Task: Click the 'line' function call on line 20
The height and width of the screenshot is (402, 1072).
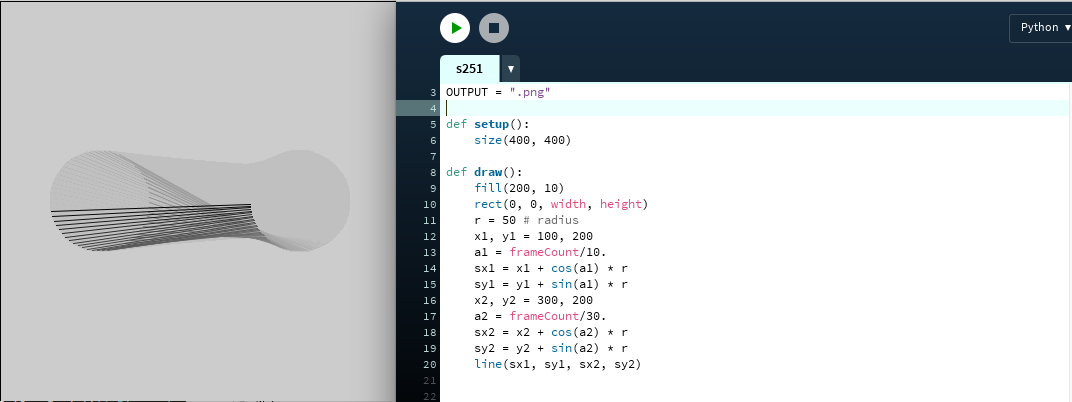Action: 488,364
